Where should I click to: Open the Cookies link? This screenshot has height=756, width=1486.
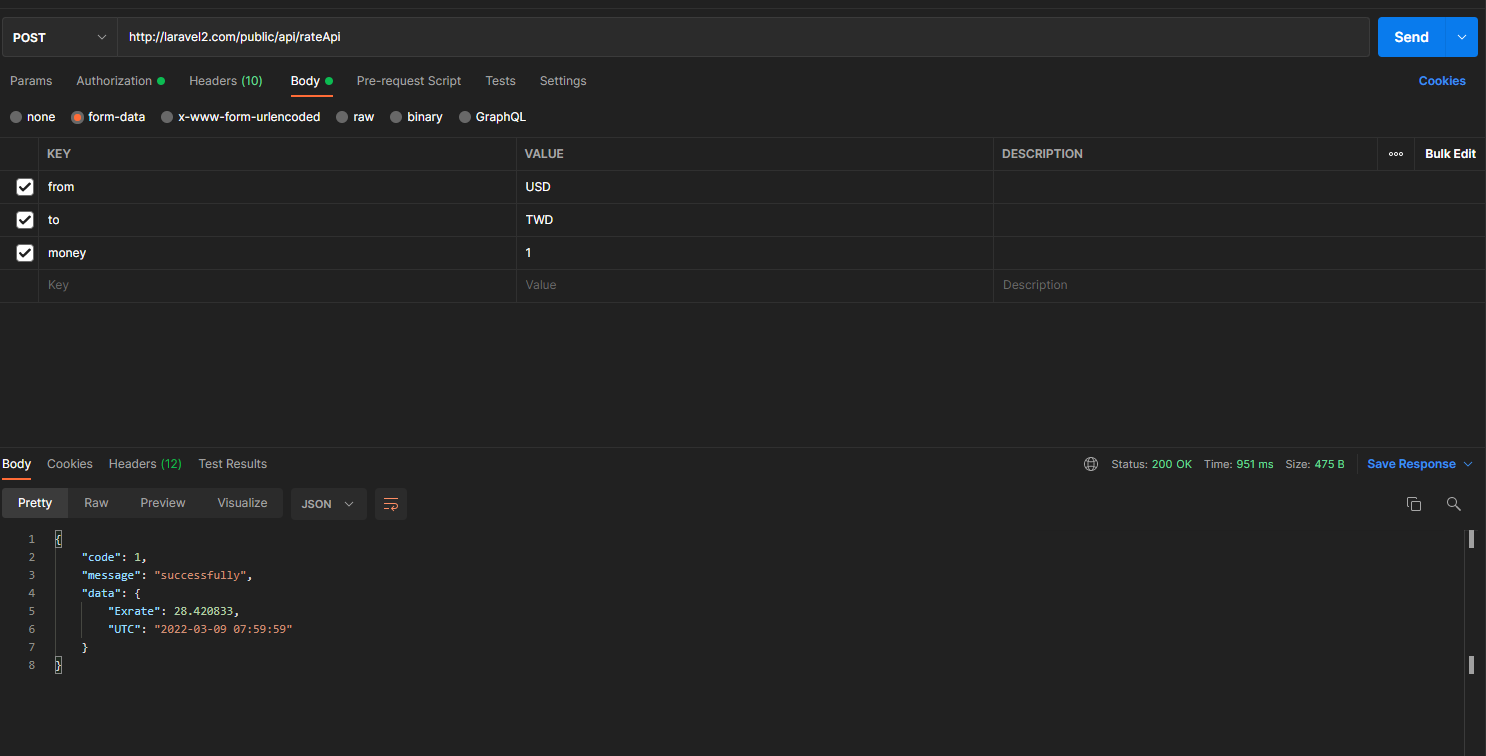[x=1441, y=81]
